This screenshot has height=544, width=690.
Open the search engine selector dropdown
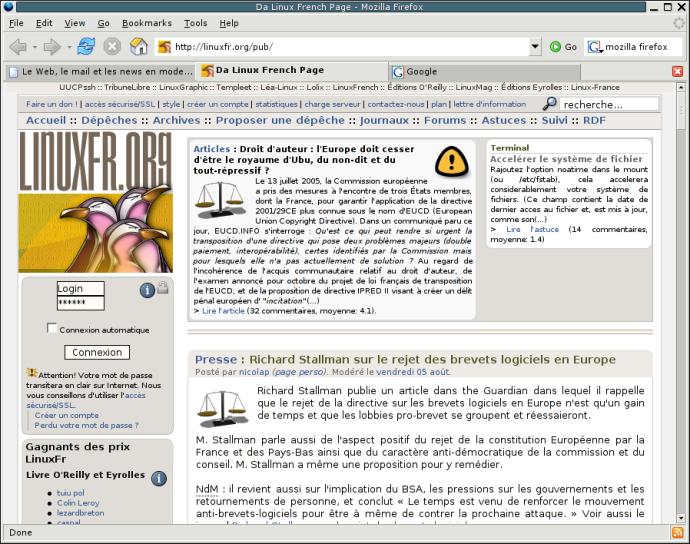[x=595, y=46]
